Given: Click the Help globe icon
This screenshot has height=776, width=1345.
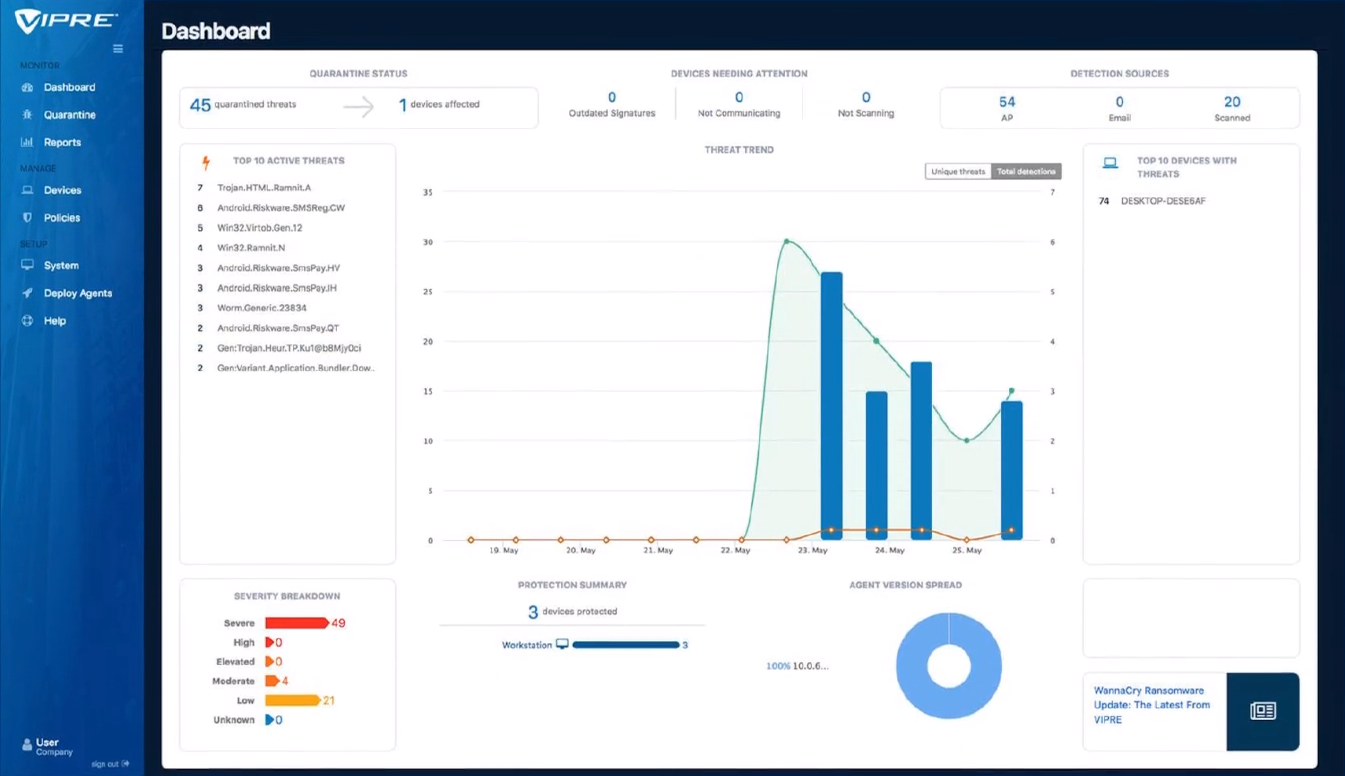Looking at the screenshot, I should coord(27,321).
